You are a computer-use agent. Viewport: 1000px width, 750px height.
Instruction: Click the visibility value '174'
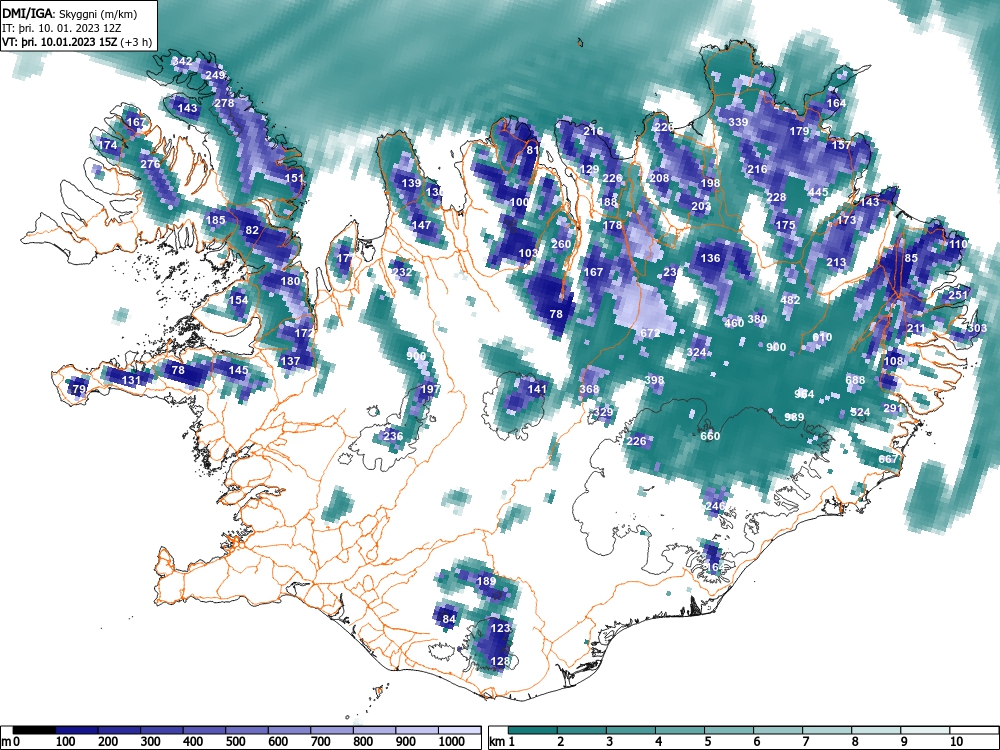(108, 145)
